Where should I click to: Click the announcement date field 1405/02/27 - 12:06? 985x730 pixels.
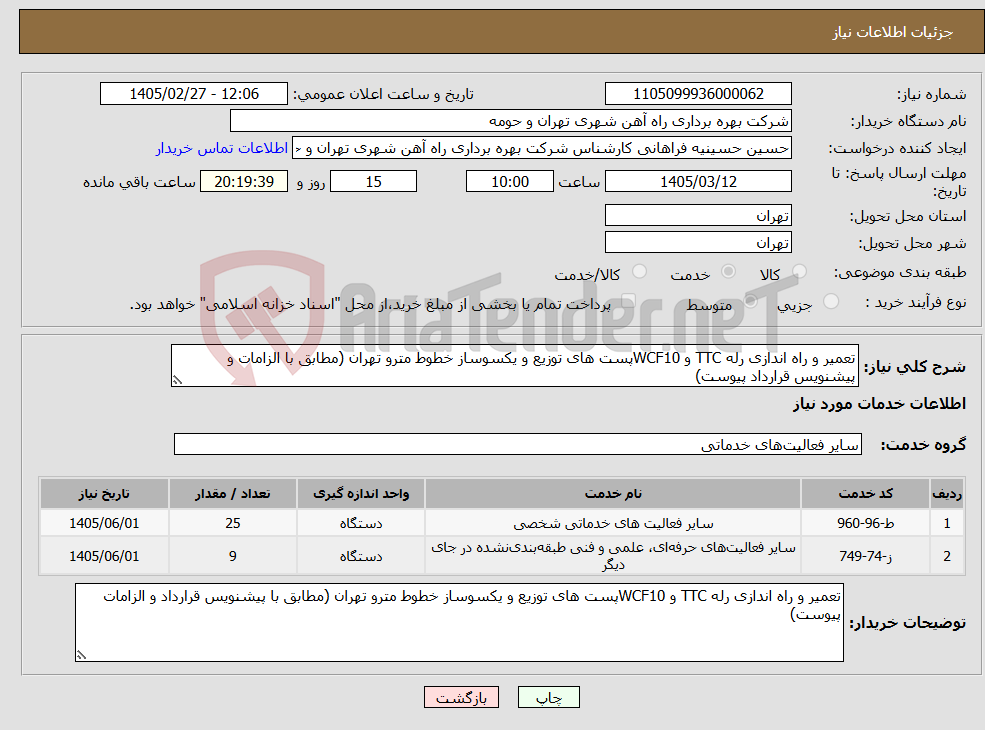[x=193, y=94]
